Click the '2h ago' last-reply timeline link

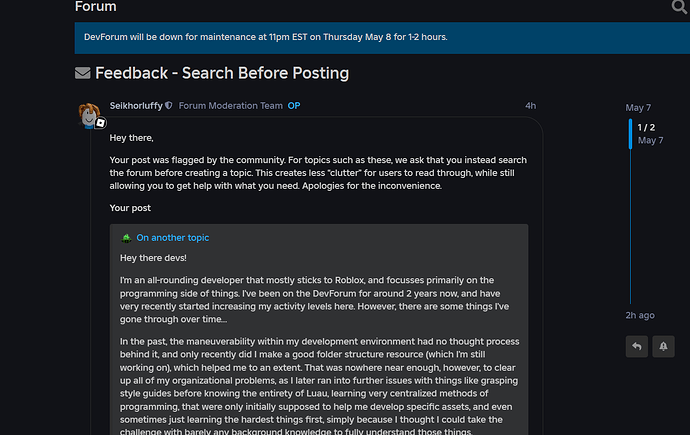[640, 315]
